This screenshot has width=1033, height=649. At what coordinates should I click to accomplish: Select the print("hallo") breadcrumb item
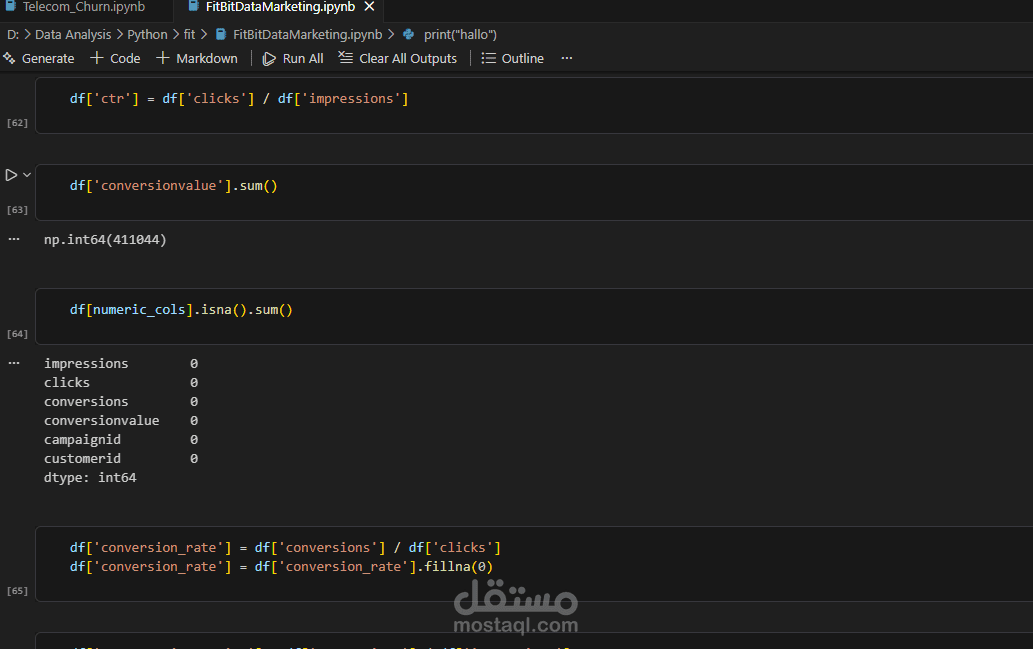(x=461, y=34)
